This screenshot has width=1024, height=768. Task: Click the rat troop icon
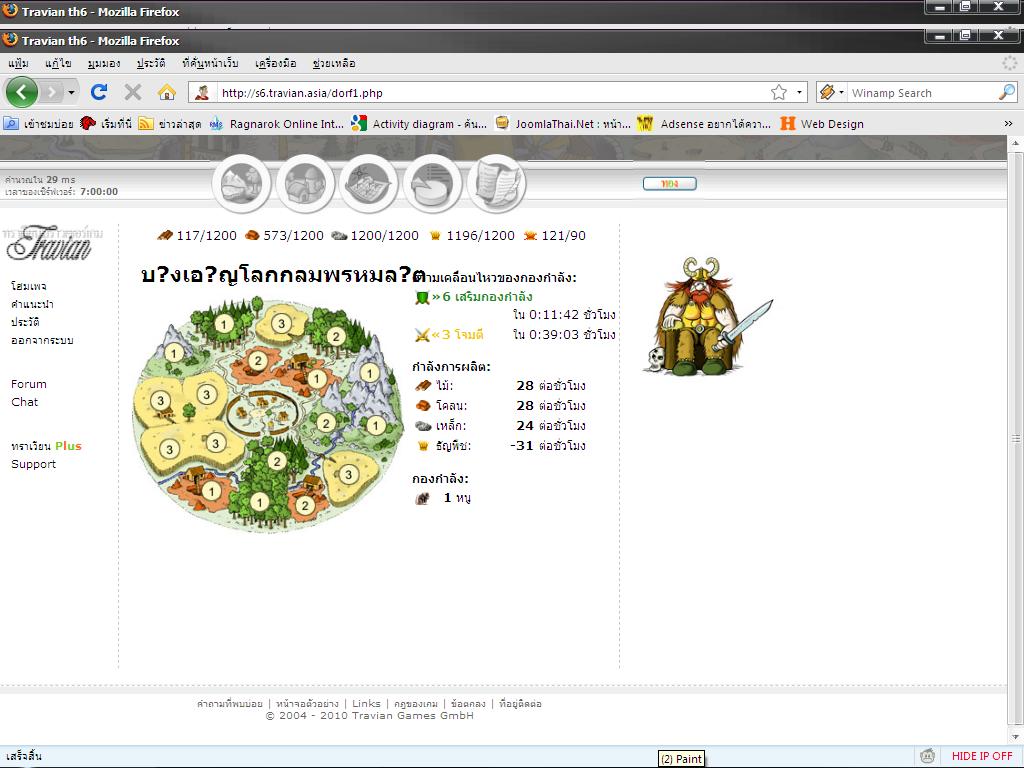tap(423, 498)
